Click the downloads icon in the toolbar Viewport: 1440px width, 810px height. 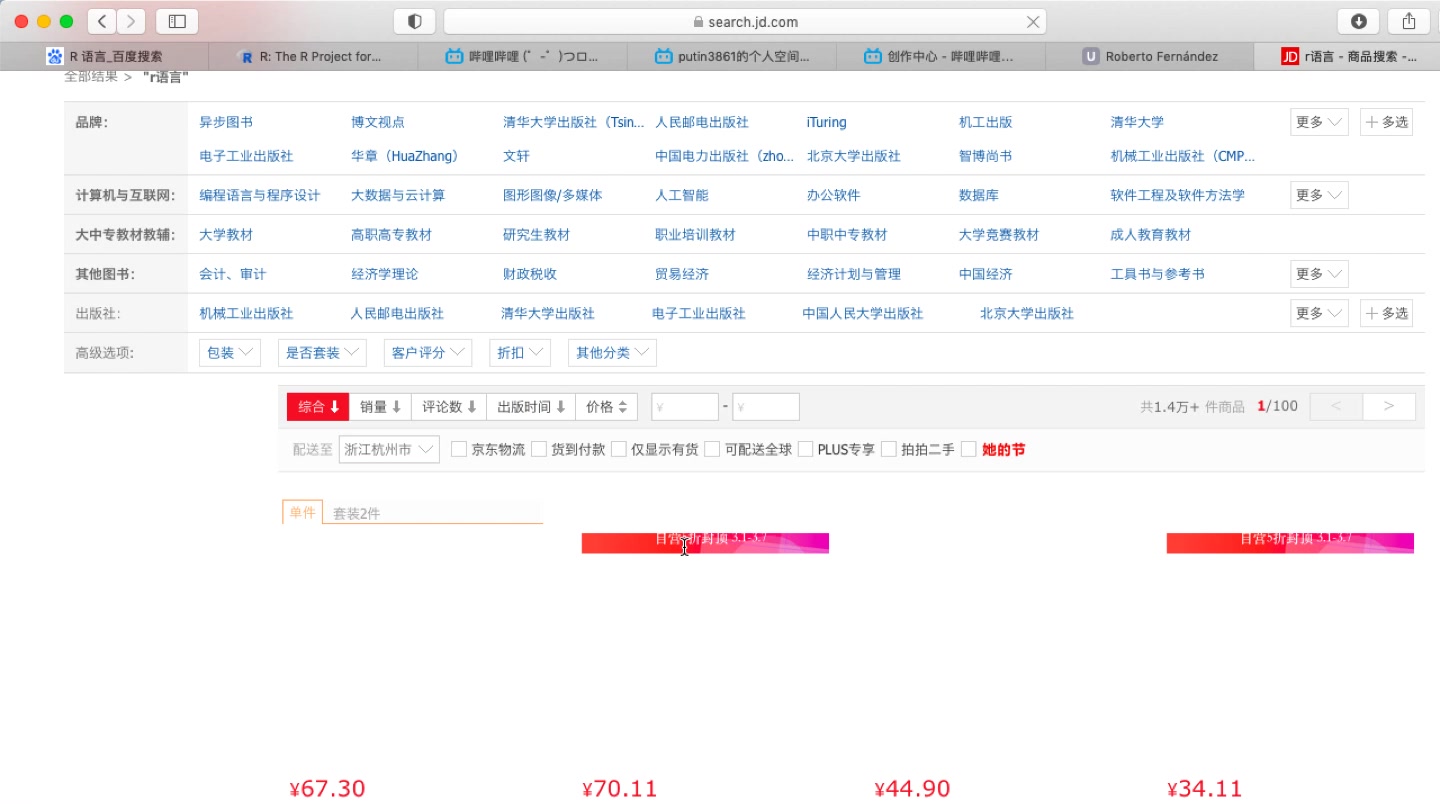(1358, 21)
